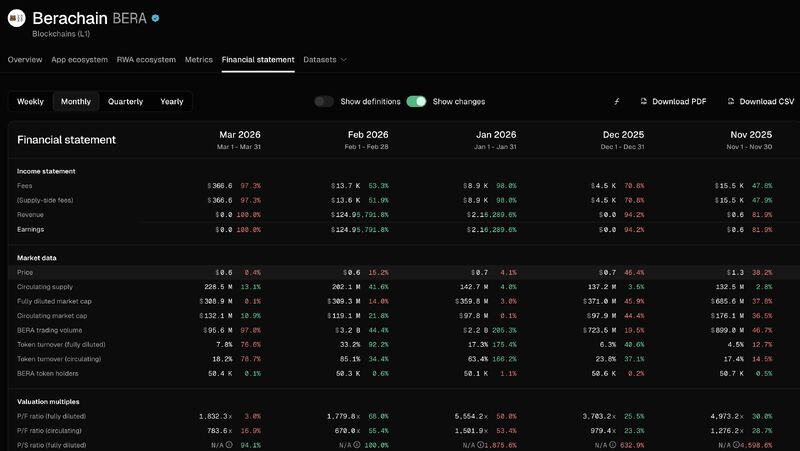The image size is (800, 451).
Task: Click the P/S ratio (fully diluted) label
Action: click(x=52, y=445)
